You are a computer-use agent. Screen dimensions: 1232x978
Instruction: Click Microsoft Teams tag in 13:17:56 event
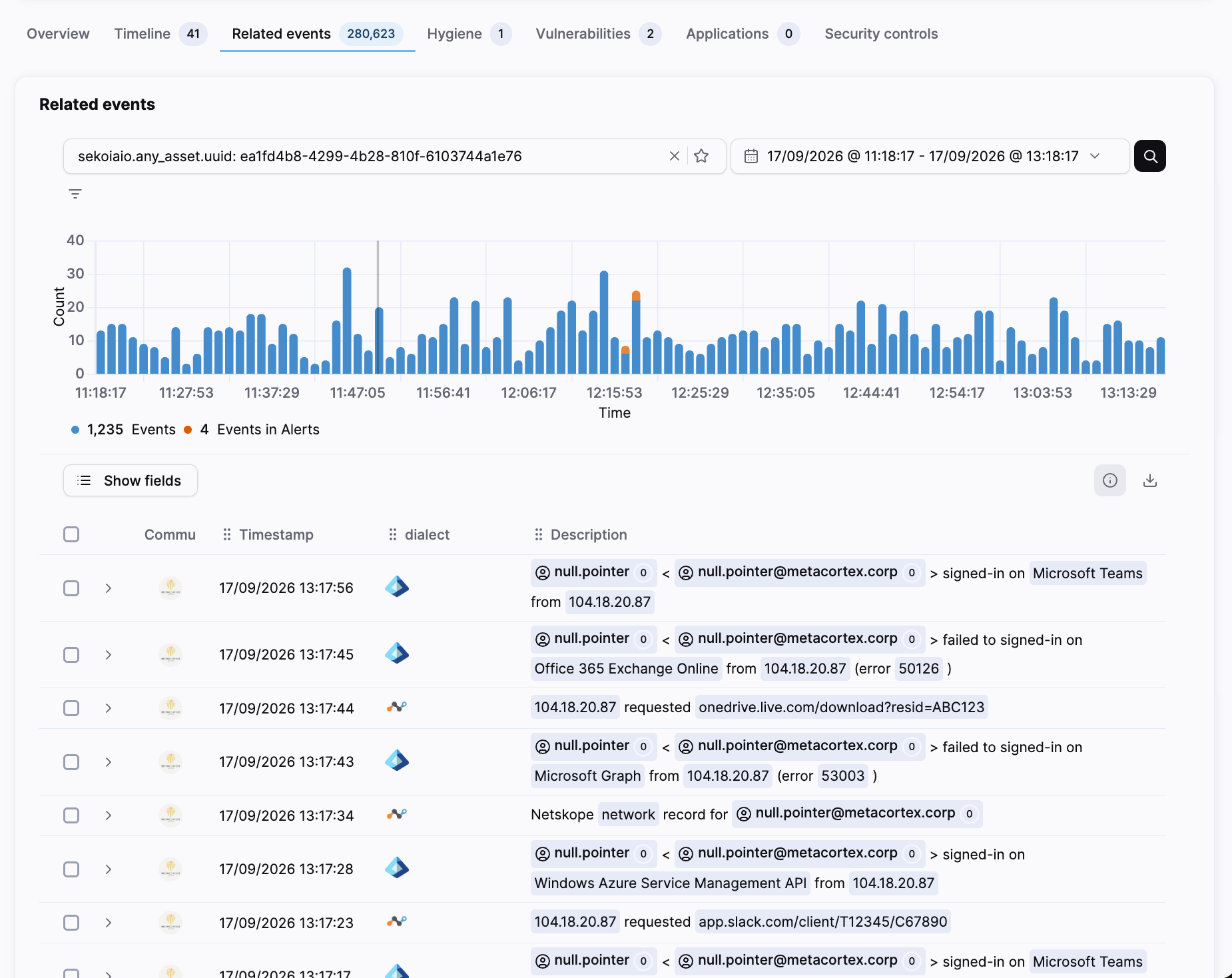coord(1087,573)
